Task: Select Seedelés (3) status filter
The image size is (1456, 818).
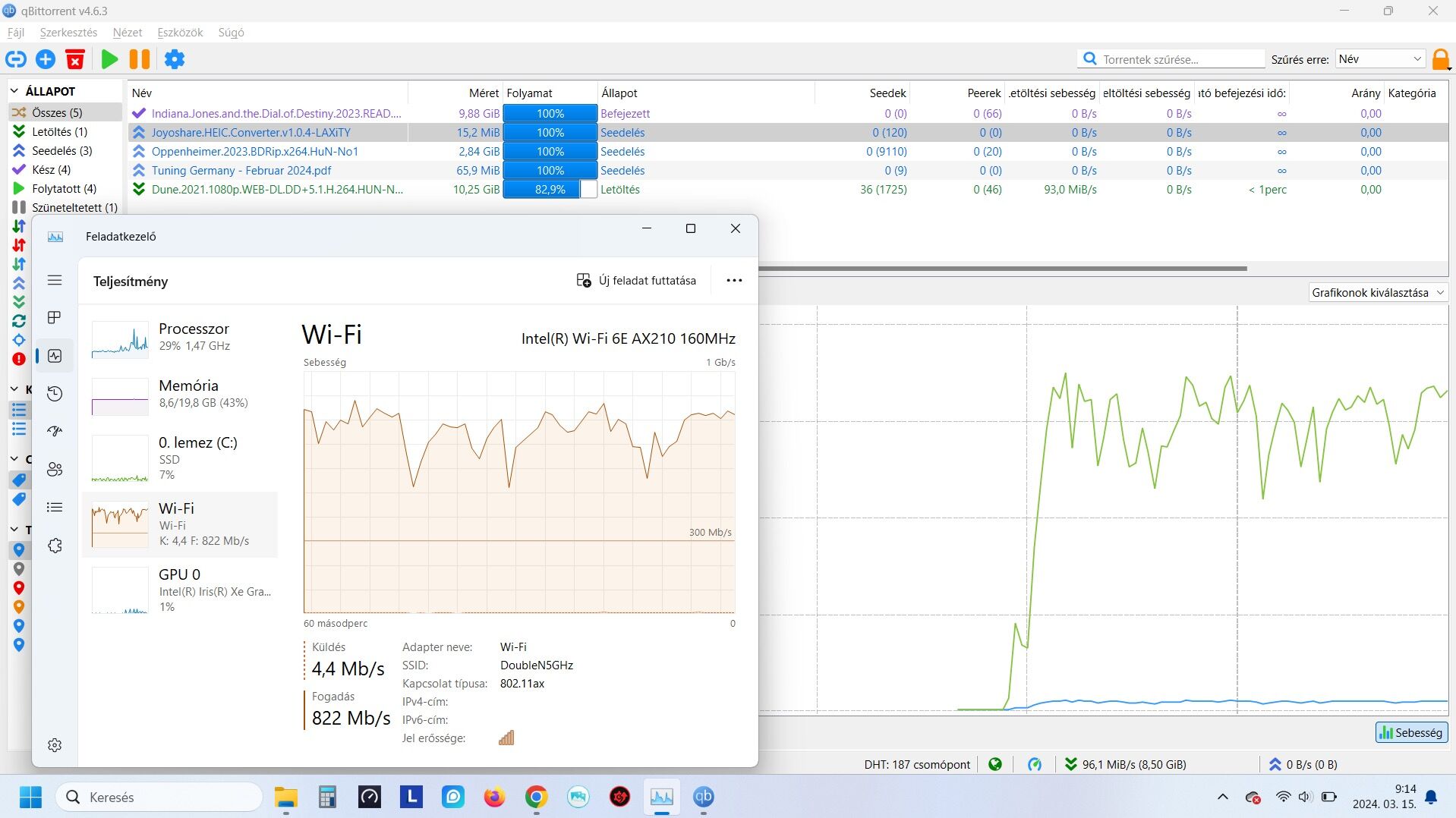Action: pyautogui.click(x=65, y=150)
